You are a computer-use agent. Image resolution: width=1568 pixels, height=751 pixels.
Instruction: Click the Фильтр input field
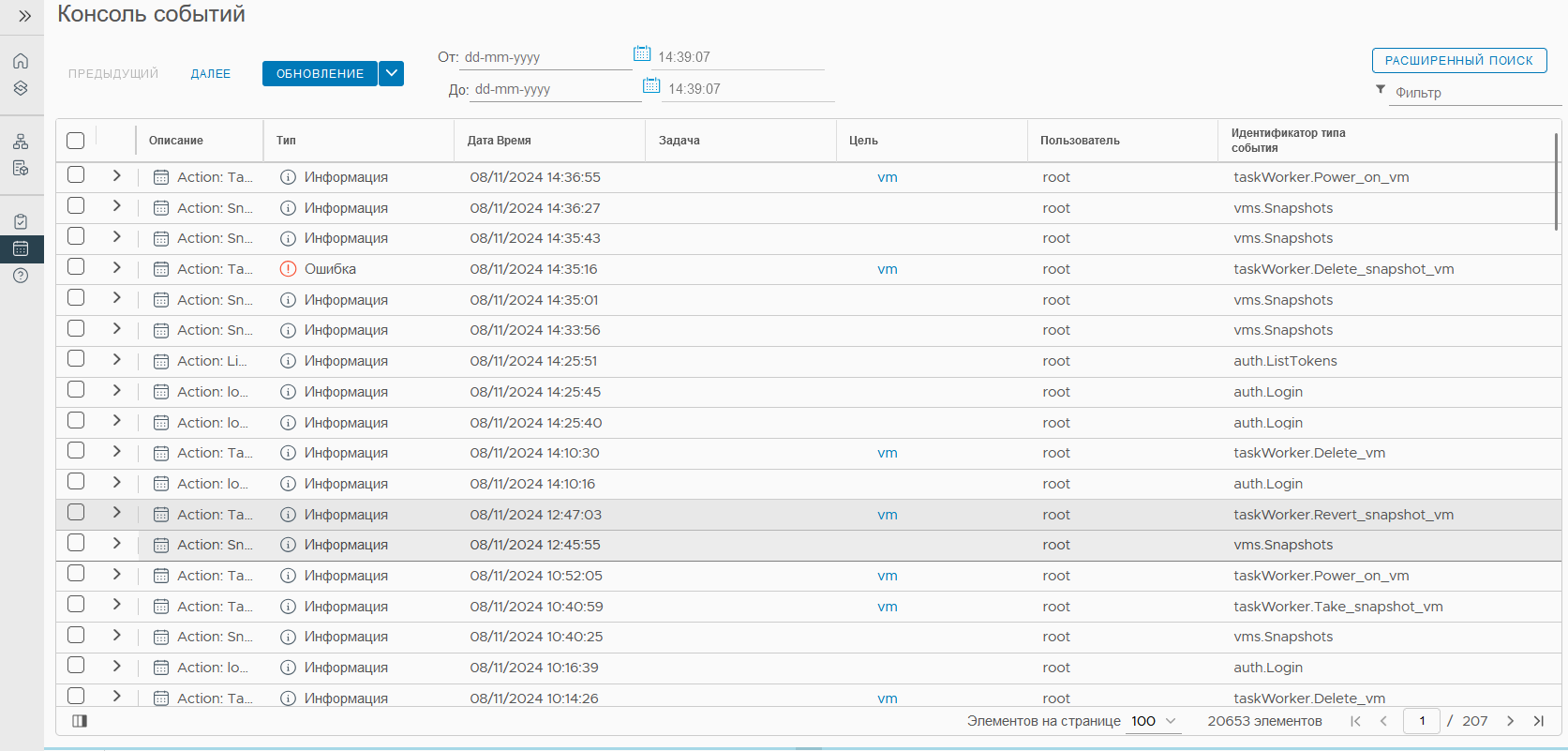1475,93
